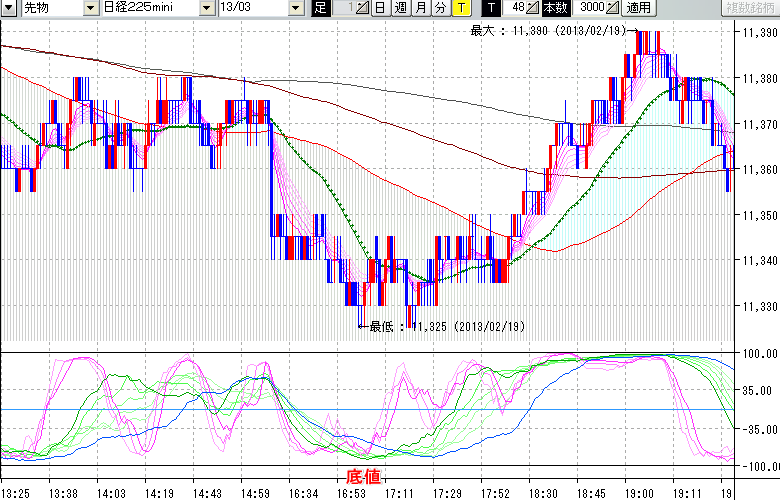This screenshot has height=500, width=780.
Task: Click the black T label icon
Action: point(490,8)
